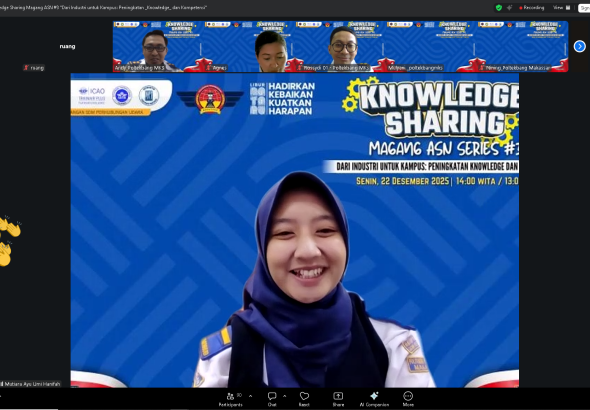Open the View layout menu
The image size is (590, 410).
pos(561,8)
